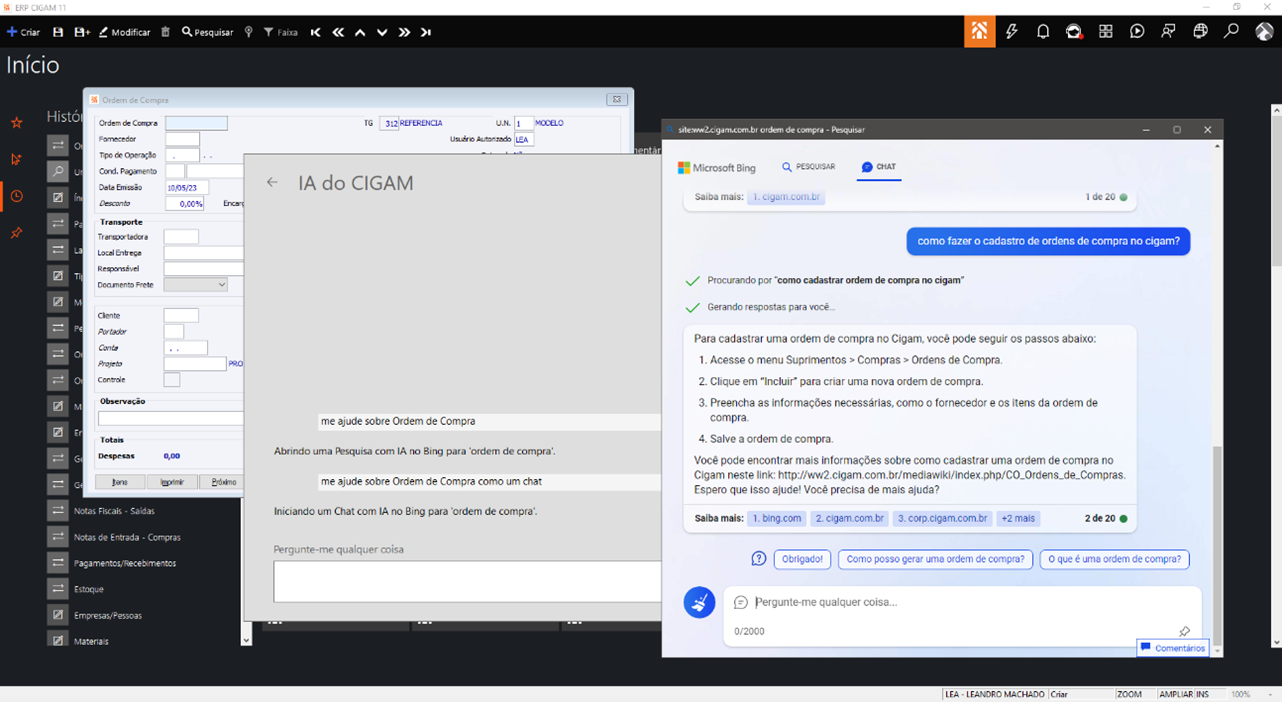Image resolution: width=1282 pixels, height=702 pixels.
Task: Click the IA do CIGAM question text box
Action: 468,581
